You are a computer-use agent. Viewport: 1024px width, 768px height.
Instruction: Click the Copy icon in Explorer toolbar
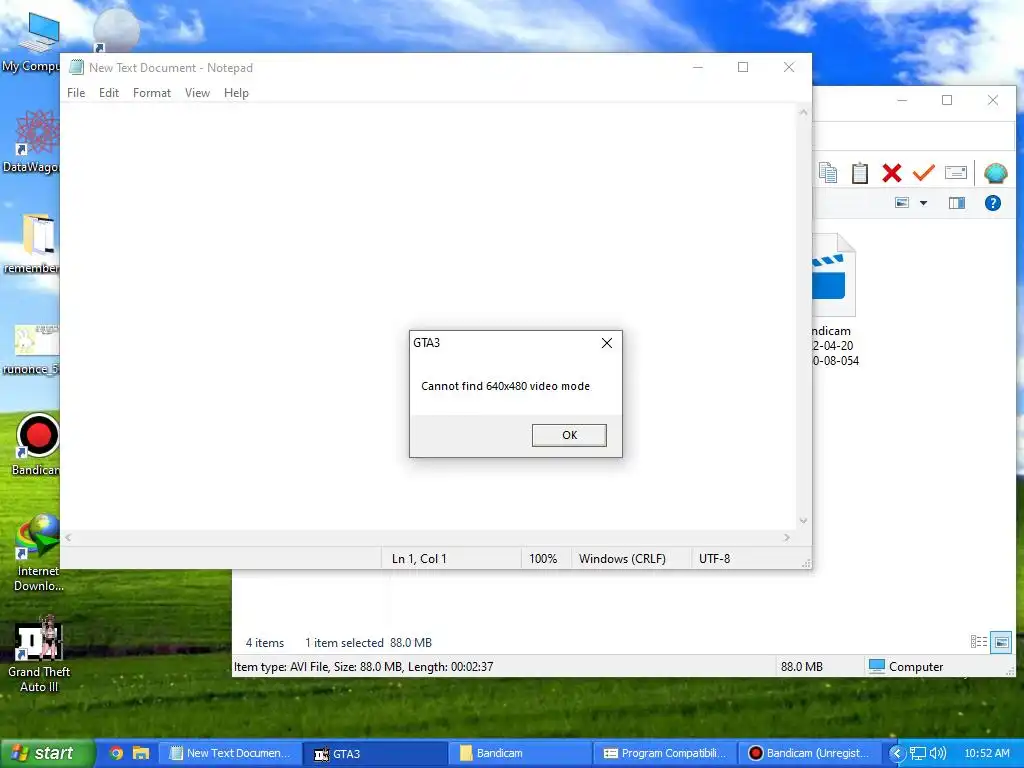point(827,172)
